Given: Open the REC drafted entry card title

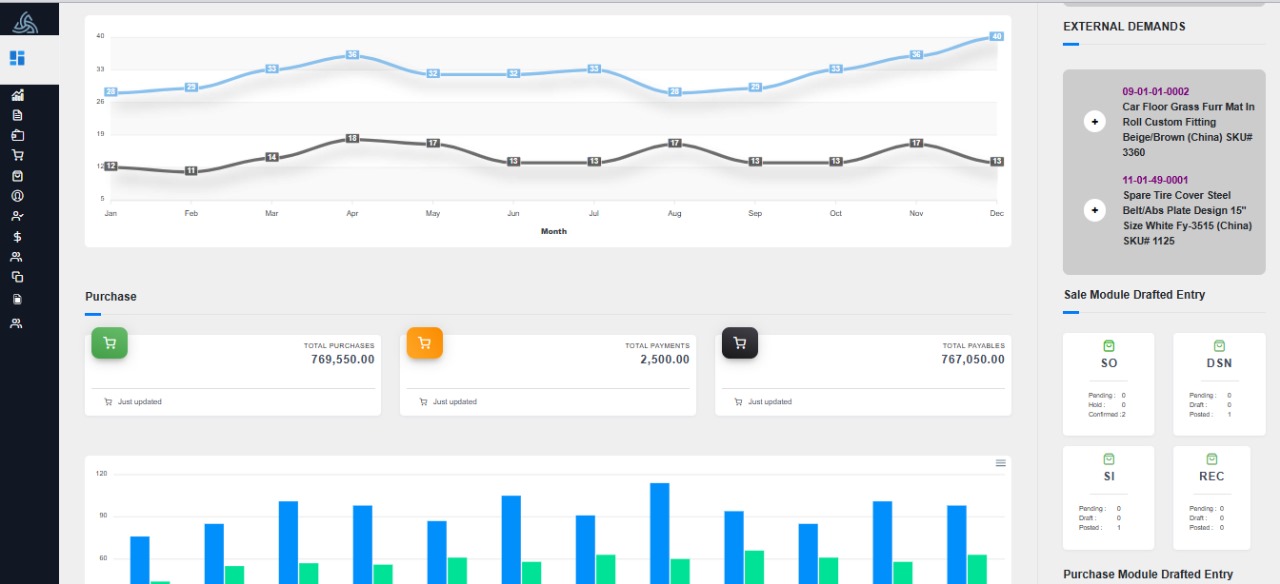Looking at the screenshot, I should [x=1211, y=476].
